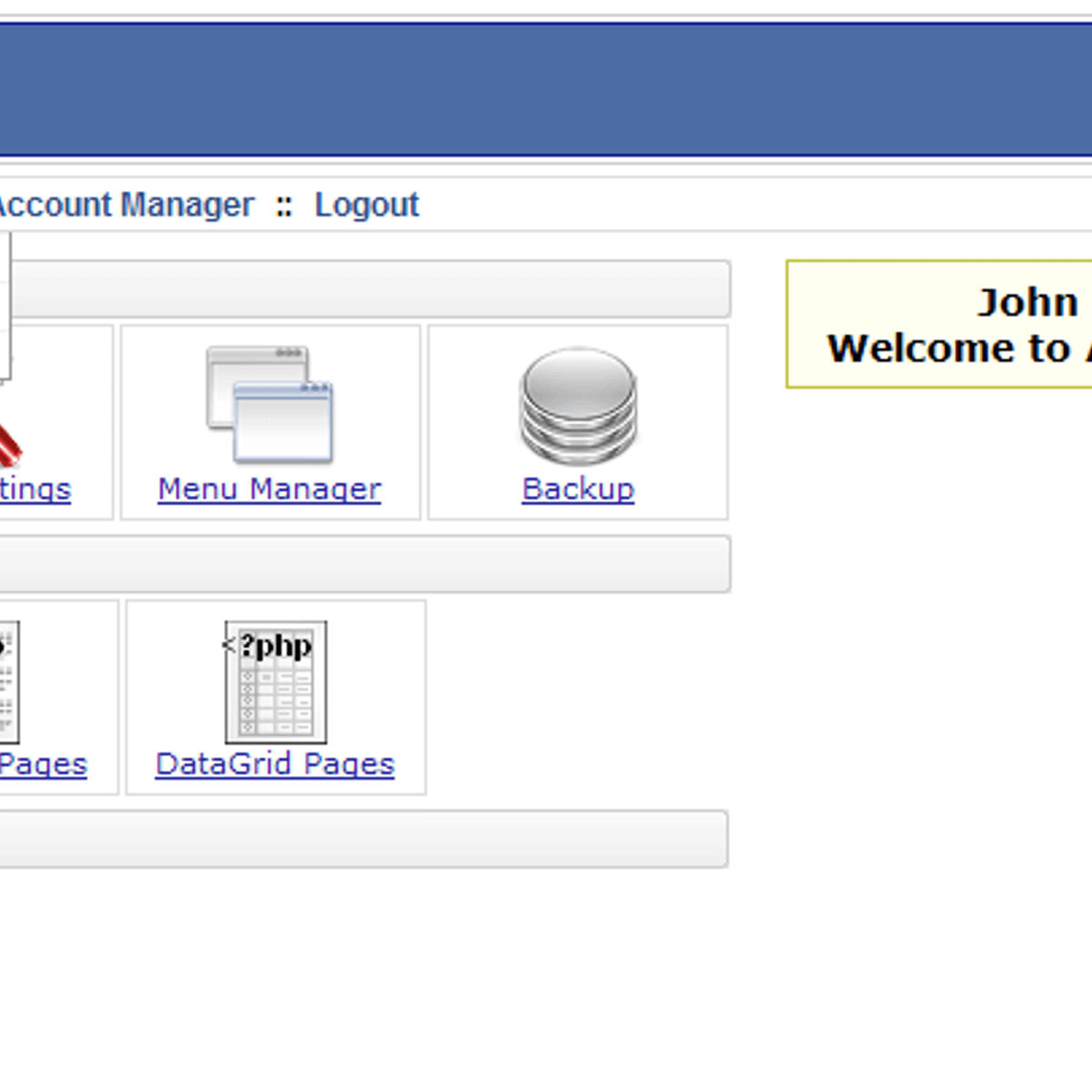1092x1092 pixels.
Task: Collapse the section bar above Menu Manager
Action: point(364,289)
